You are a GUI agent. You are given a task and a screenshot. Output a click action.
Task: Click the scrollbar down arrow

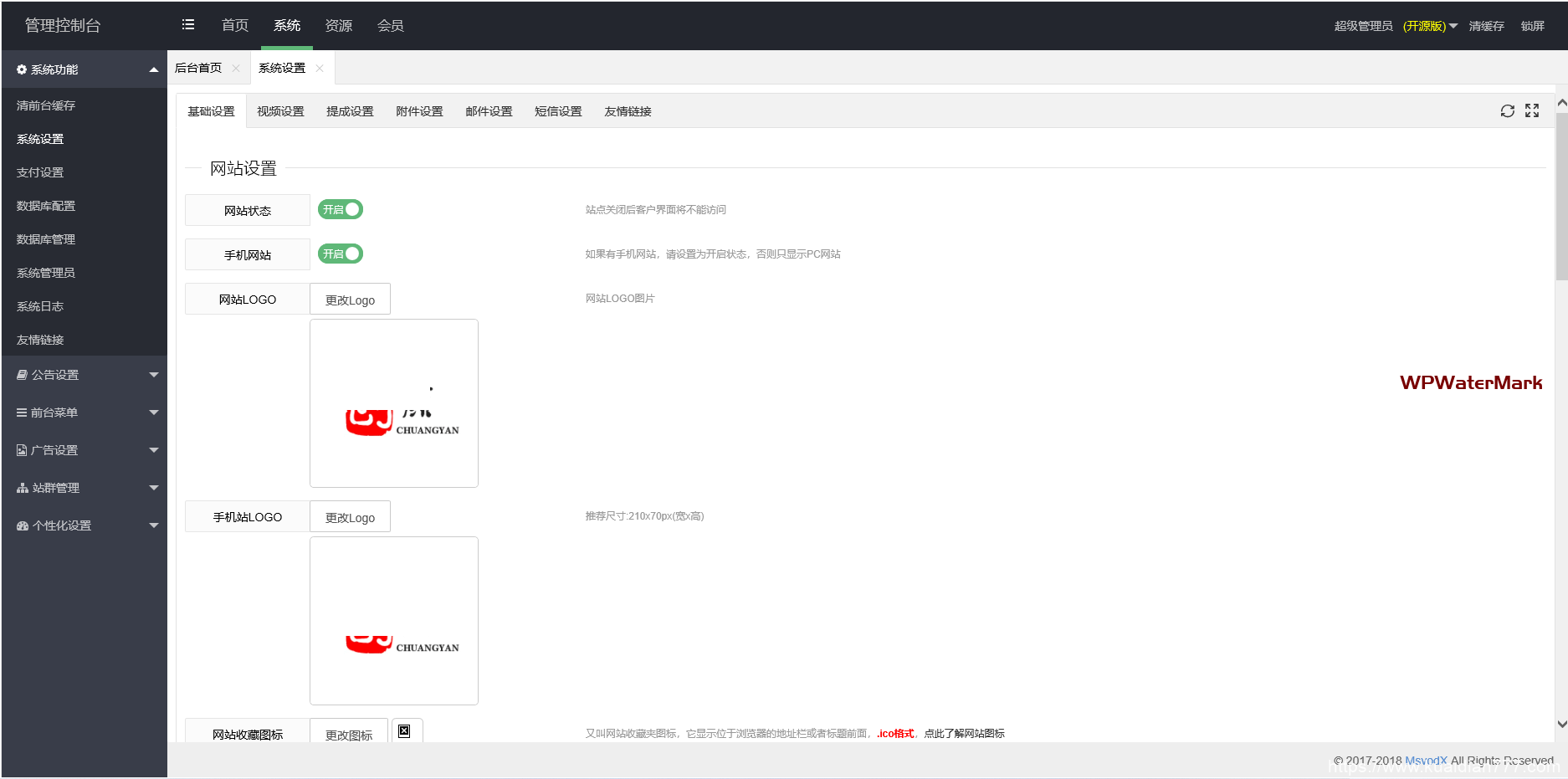click(1561, 724)
